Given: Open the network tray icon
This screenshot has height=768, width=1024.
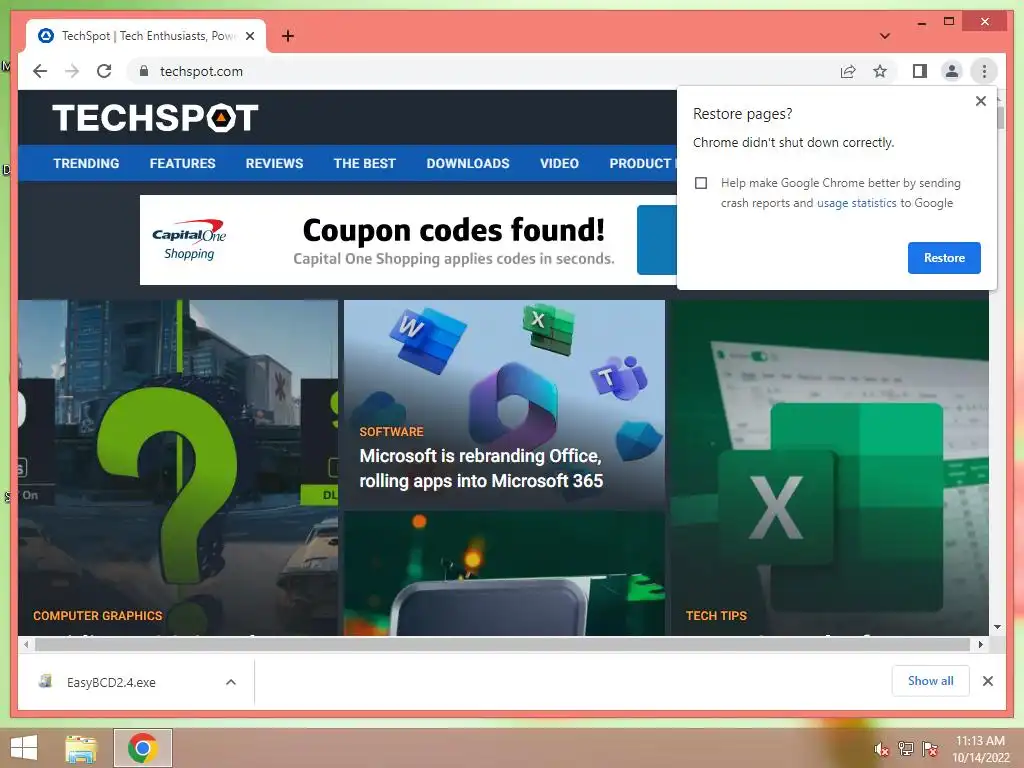Looking at the screenshot, I should pos(905,749).
